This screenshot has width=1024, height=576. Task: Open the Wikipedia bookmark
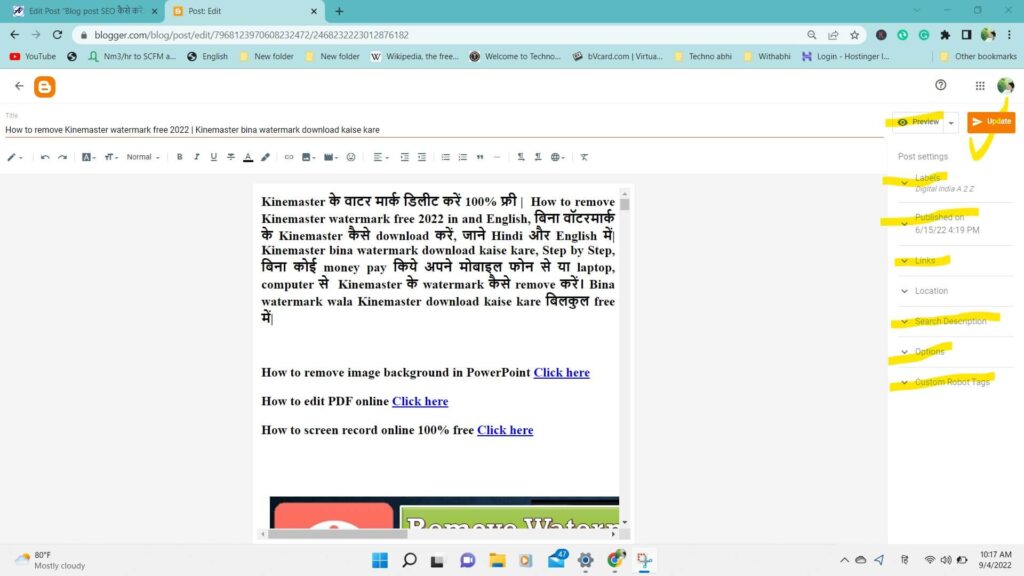tap(414, 57)
